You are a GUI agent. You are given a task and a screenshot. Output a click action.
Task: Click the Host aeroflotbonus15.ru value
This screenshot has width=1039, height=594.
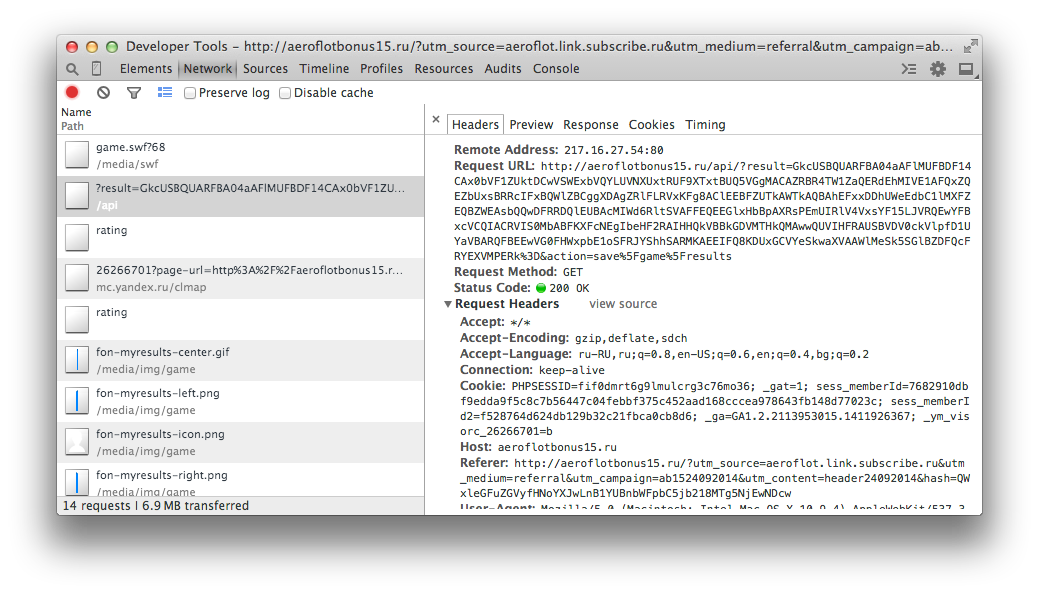point(557,447)
